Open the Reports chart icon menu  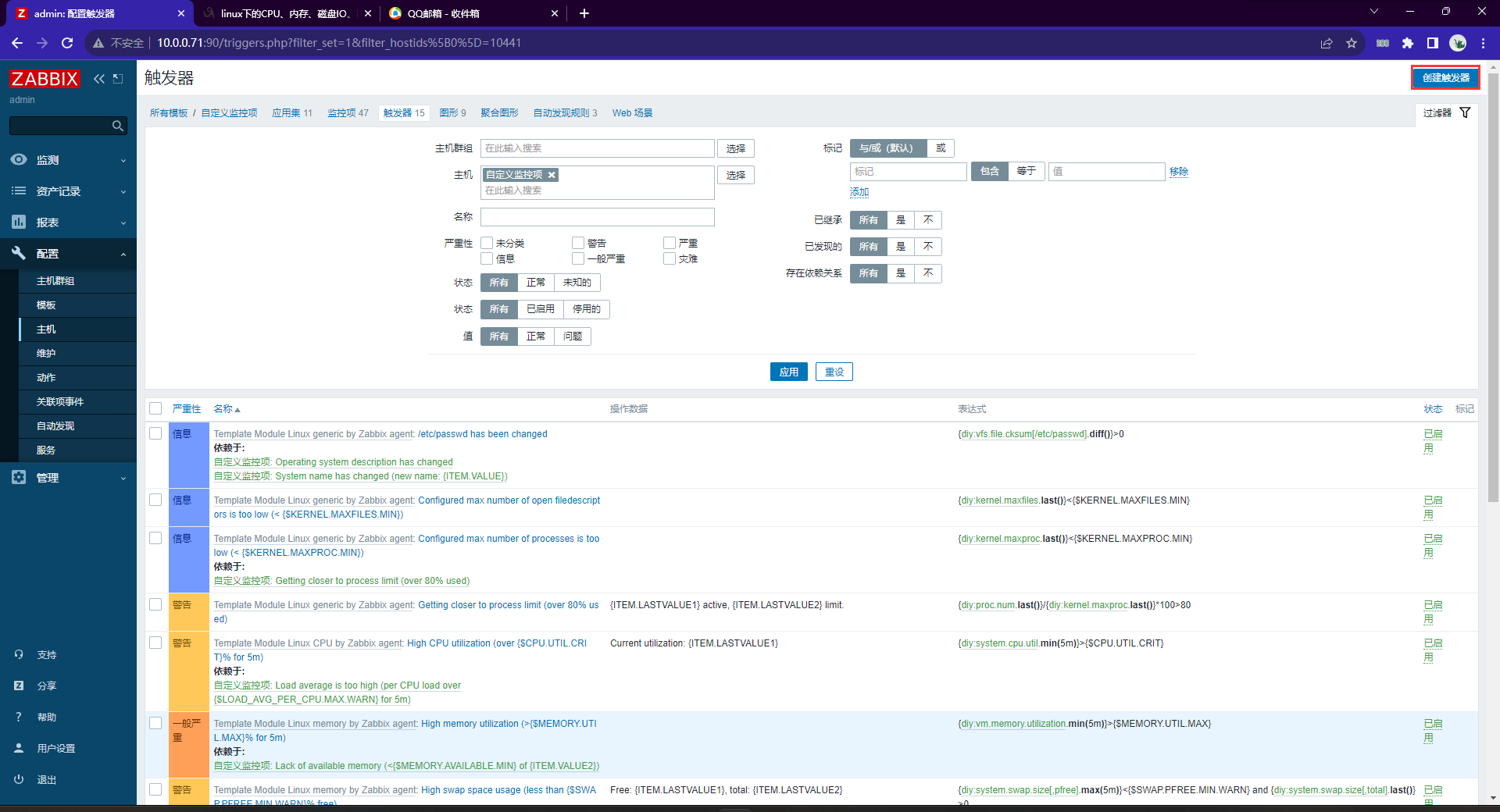[x=19, y=222]
